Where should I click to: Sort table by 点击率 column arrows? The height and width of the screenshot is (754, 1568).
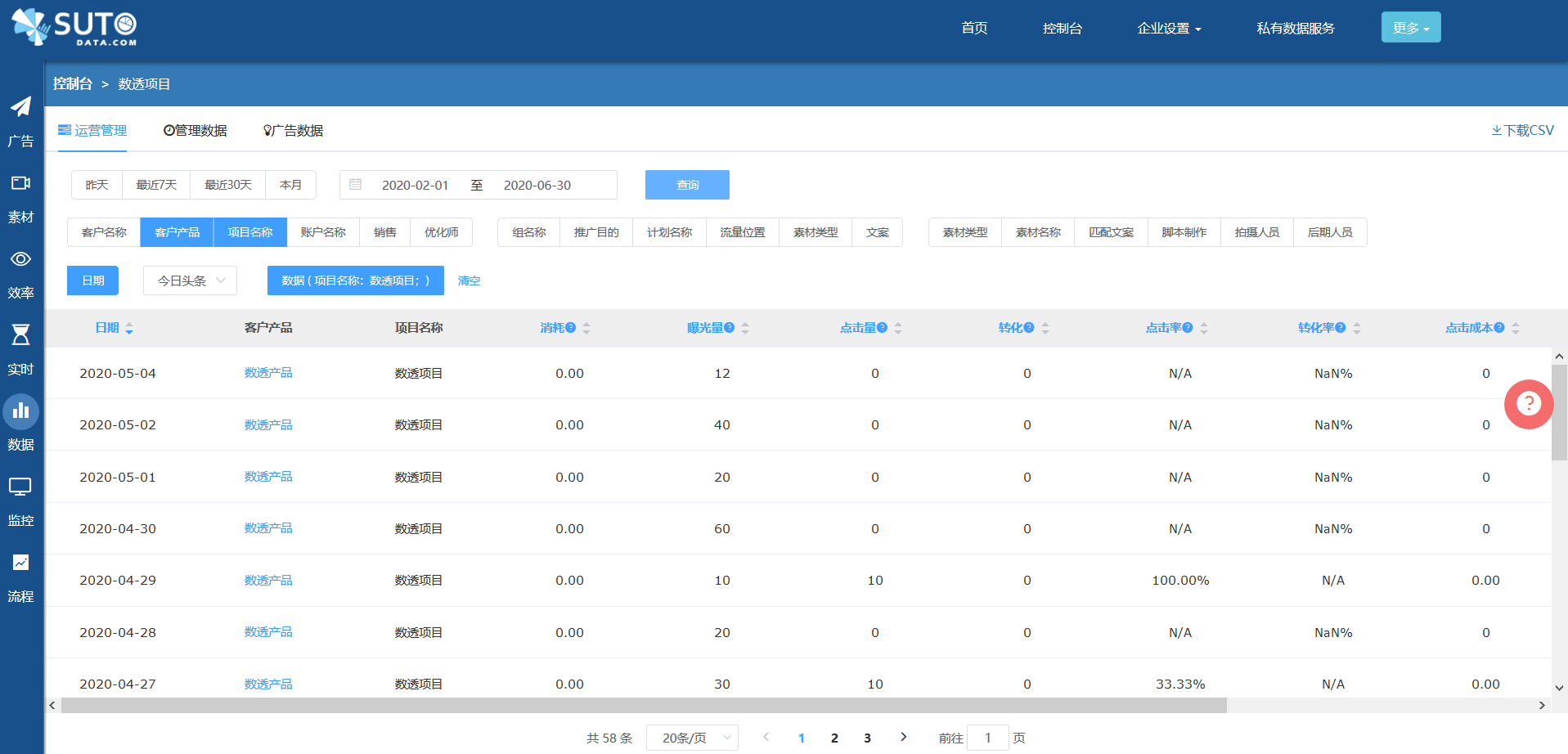[1204, 329]
